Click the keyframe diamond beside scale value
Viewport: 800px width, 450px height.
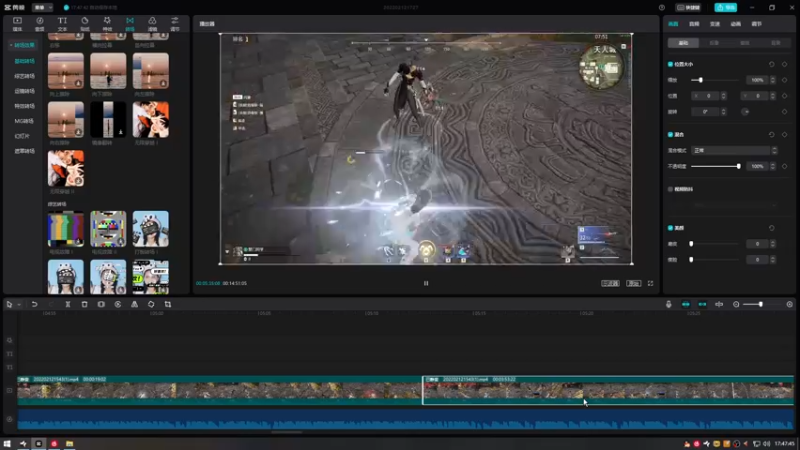tap(785, 80)
